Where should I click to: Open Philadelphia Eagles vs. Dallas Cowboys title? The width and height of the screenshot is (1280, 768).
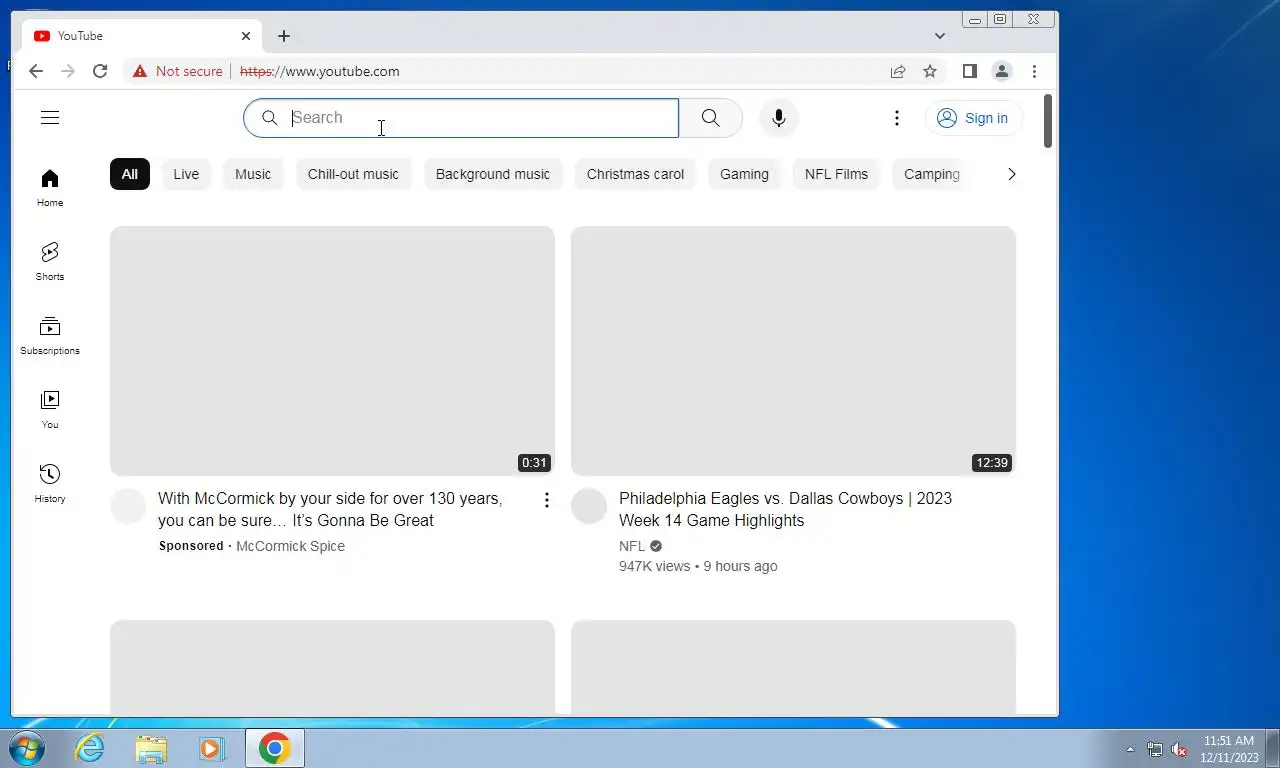(785, 509)
